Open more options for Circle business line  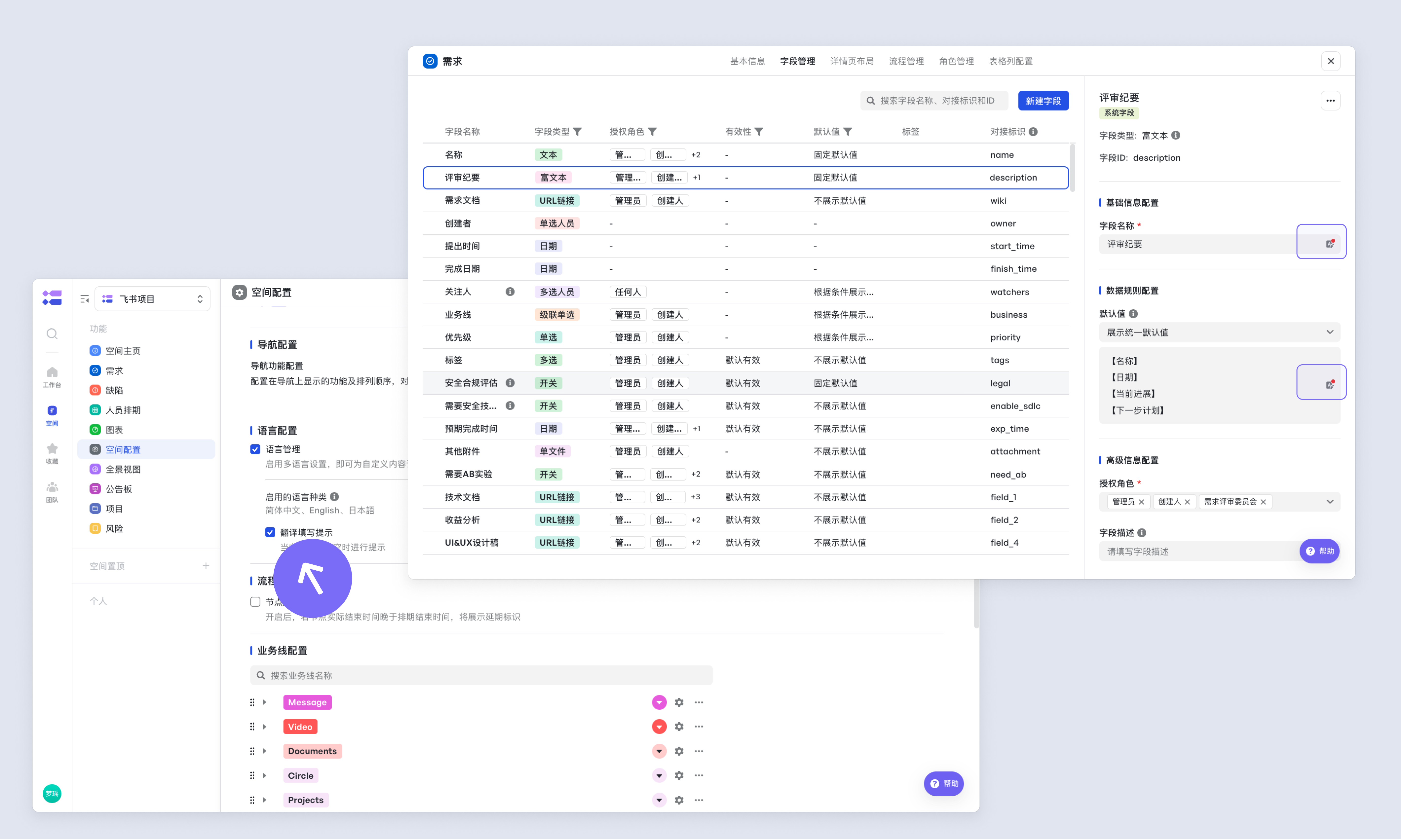point(699,775)
